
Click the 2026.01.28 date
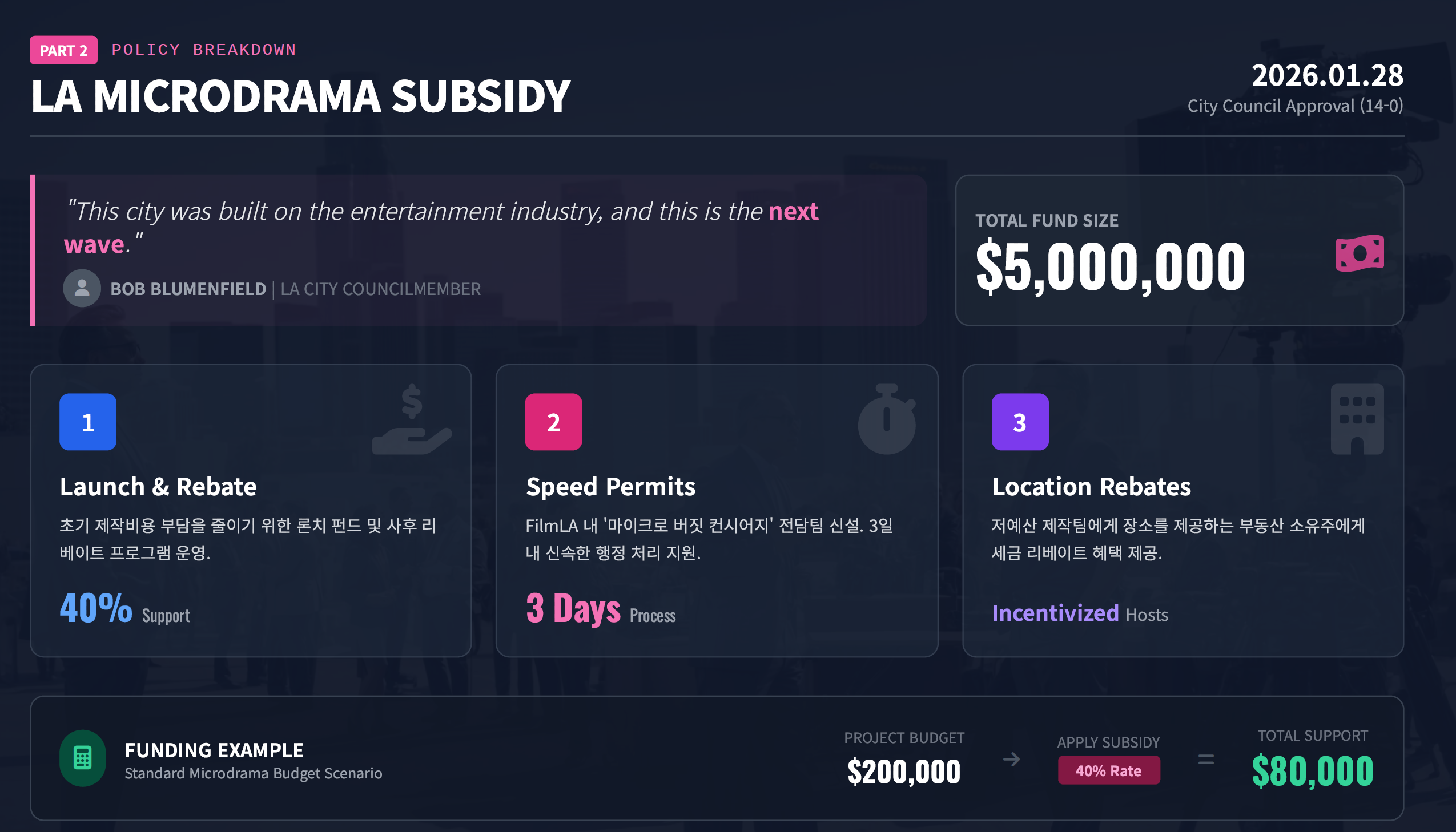1327,75
